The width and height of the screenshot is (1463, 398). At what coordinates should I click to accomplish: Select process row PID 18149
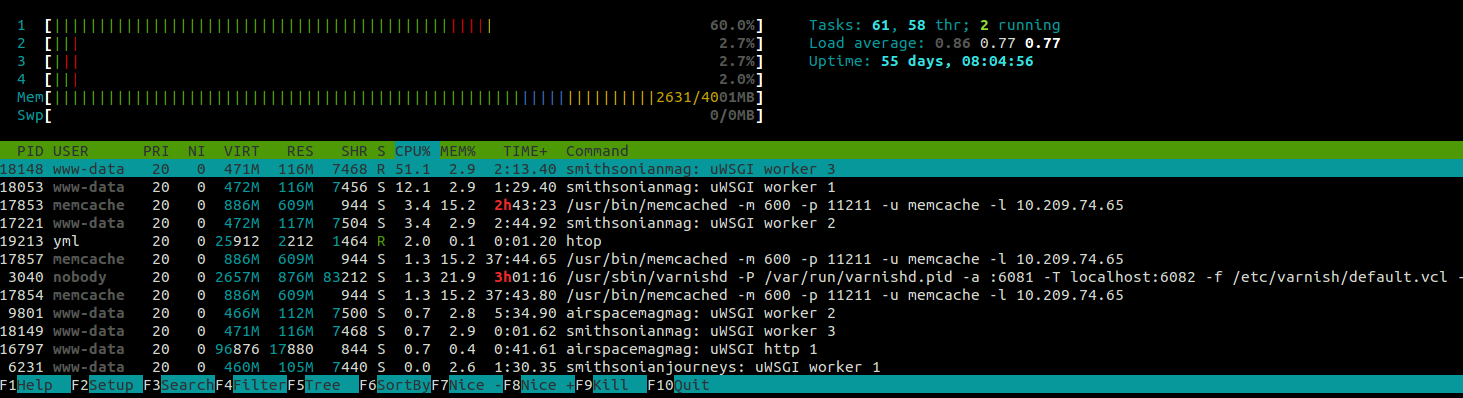point(731,331)
